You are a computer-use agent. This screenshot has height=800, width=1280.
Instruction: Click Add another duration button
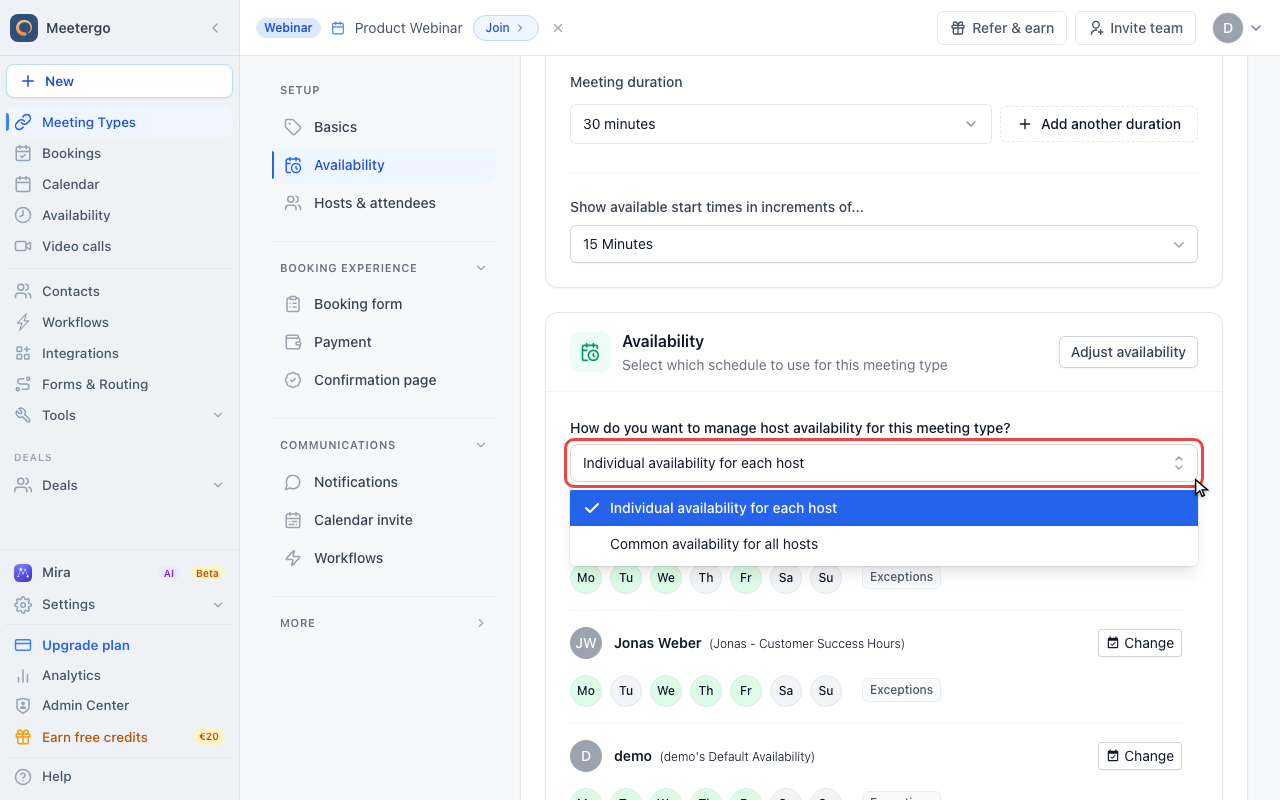(1099, 124)
